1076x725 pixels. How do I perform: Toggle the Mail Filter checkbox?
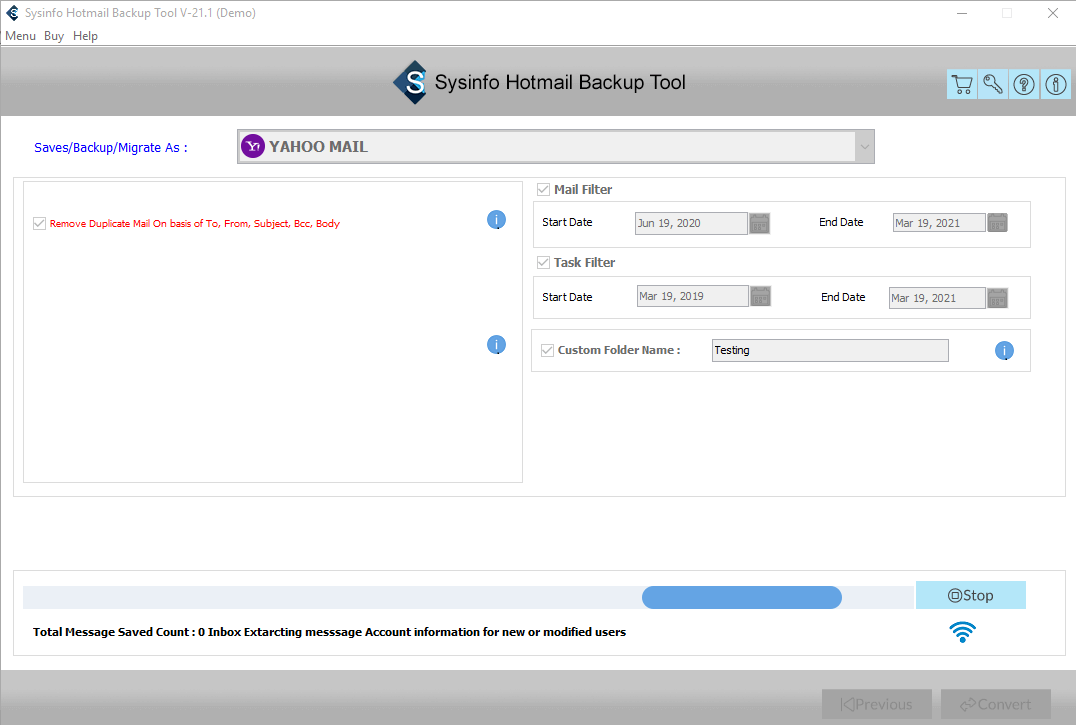543,189
